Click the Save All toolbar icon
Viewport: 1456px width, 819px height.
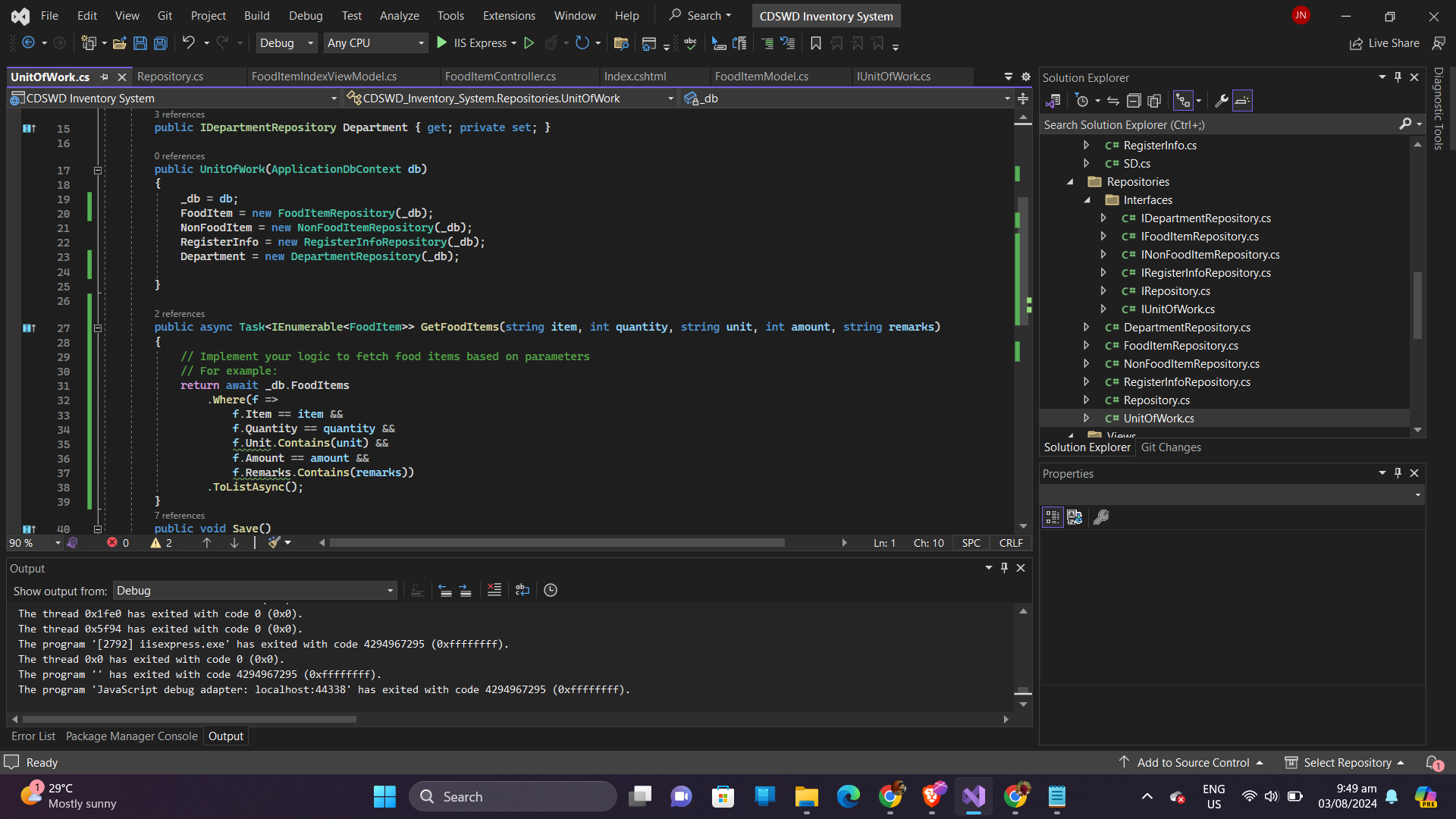click(161, 43)
